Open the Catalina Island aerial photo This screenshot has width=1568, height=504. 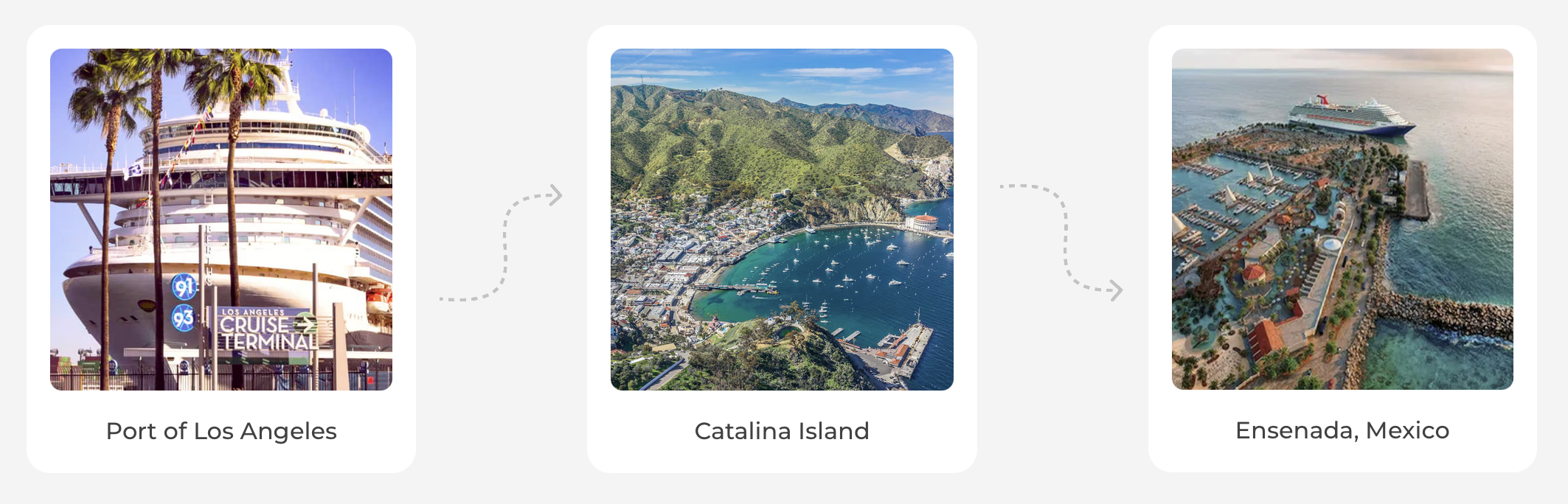(x=782, y=220)
